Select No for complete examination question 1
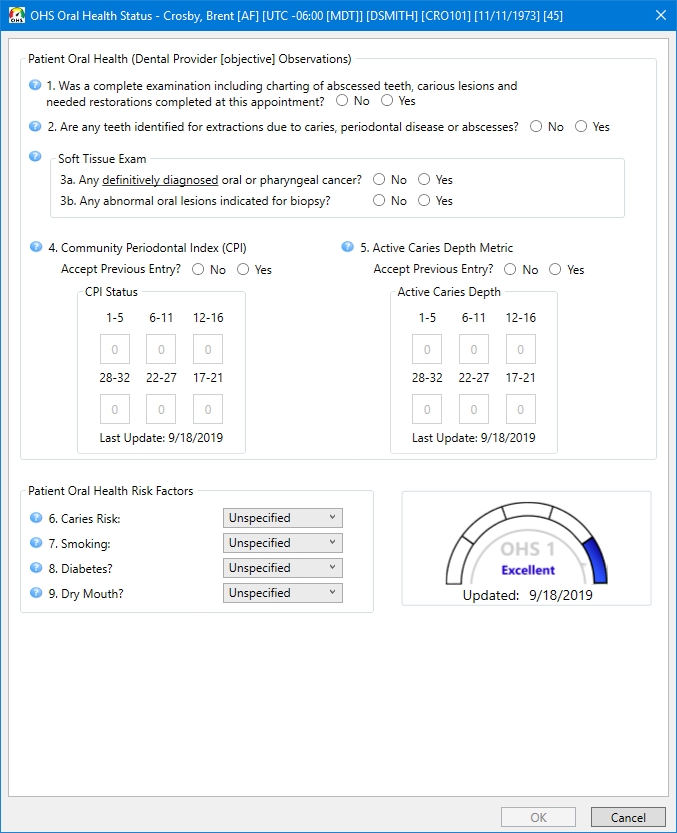Screen dimensions: 677x833 (342, 100)
